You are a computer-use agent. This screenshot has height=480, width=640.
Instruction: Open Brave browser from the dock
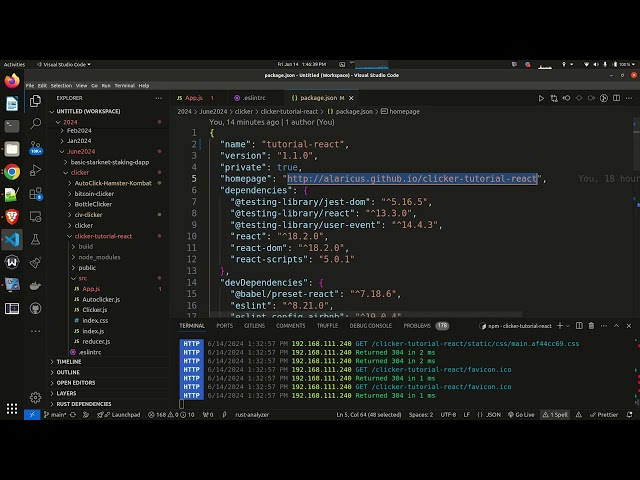click(12, 217)
